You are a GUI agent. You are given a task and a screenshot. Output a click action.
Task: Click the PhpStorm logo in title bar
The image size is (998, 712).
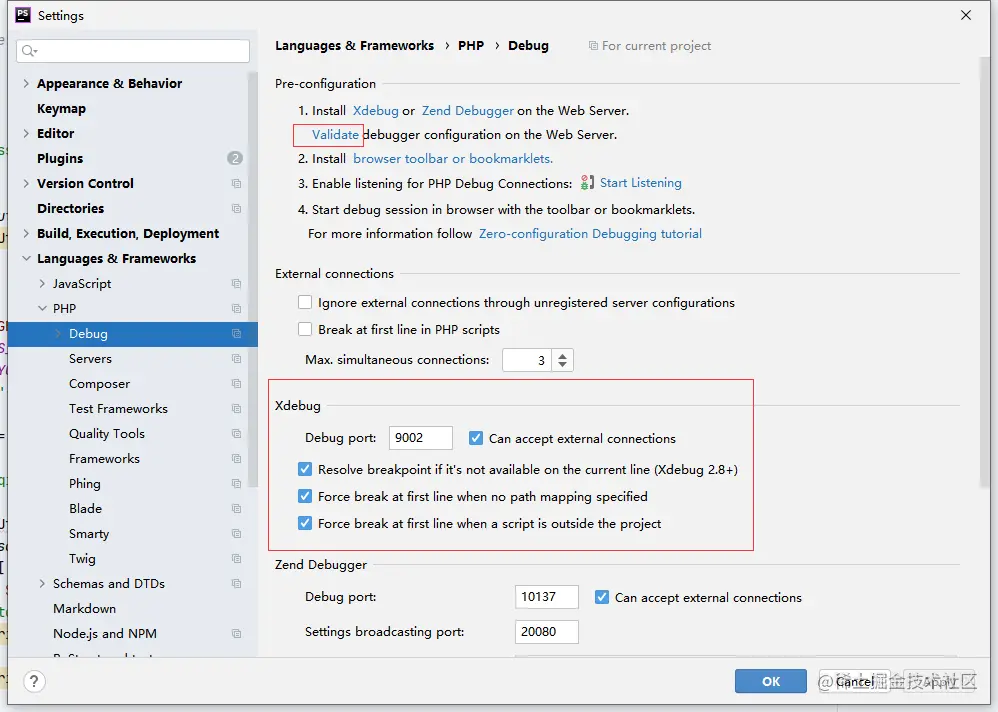coord(22,15)
